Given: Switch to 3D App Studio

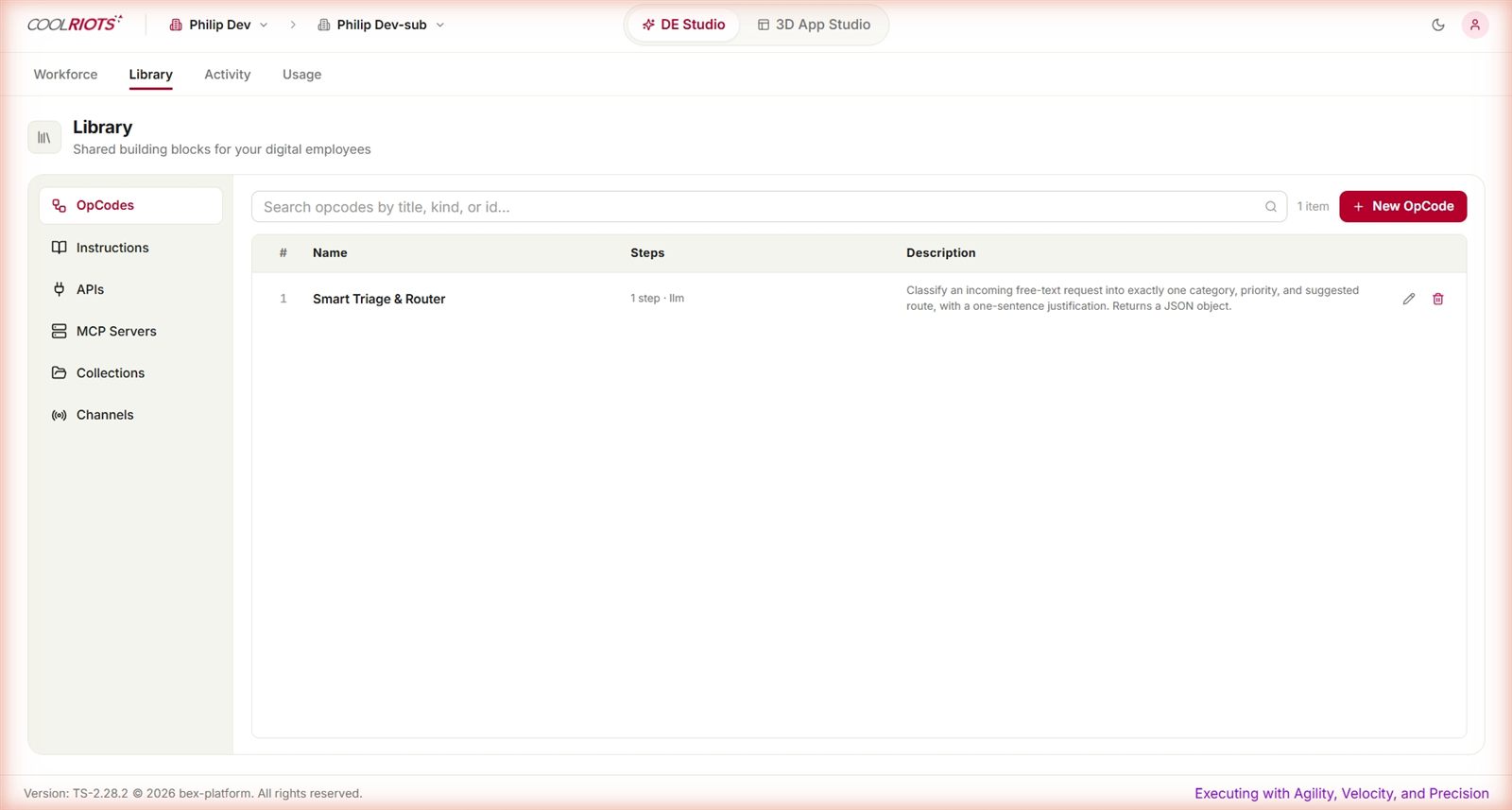Looking at the screenshot, I should click(x=814, y=25).
